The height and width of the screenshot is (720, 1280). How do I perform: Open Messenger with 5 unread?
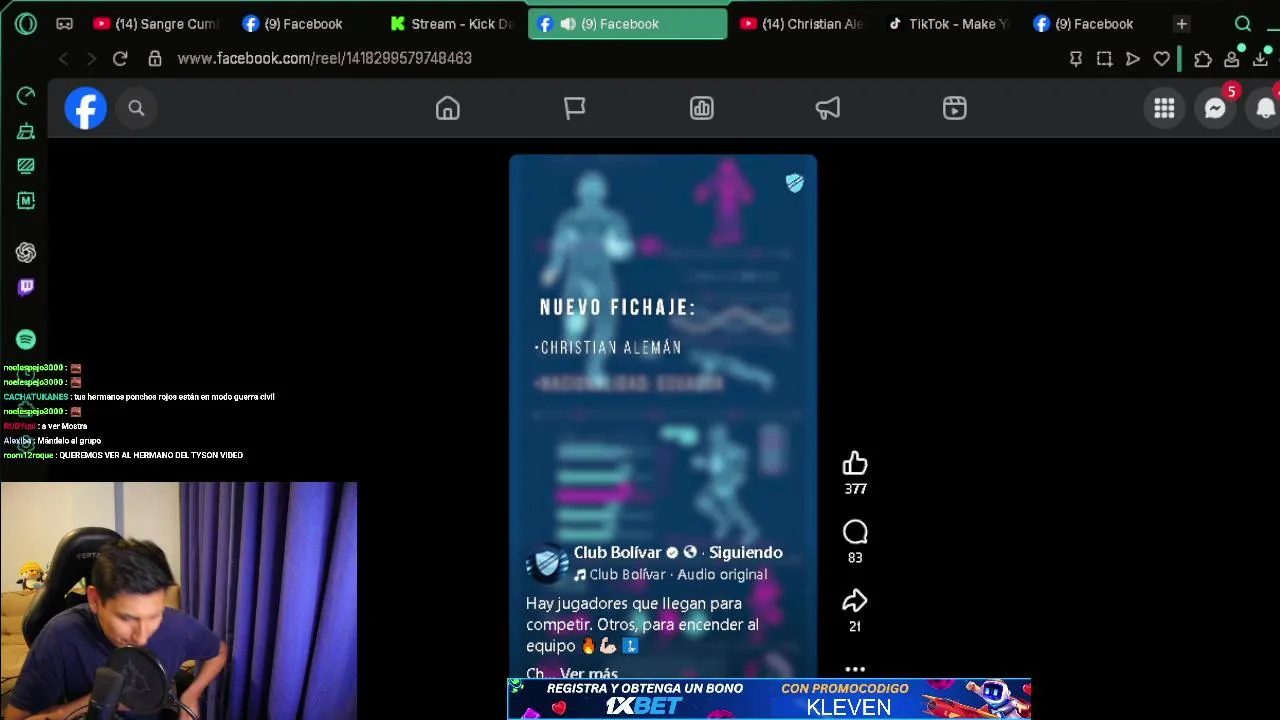tap(1215, 108)
